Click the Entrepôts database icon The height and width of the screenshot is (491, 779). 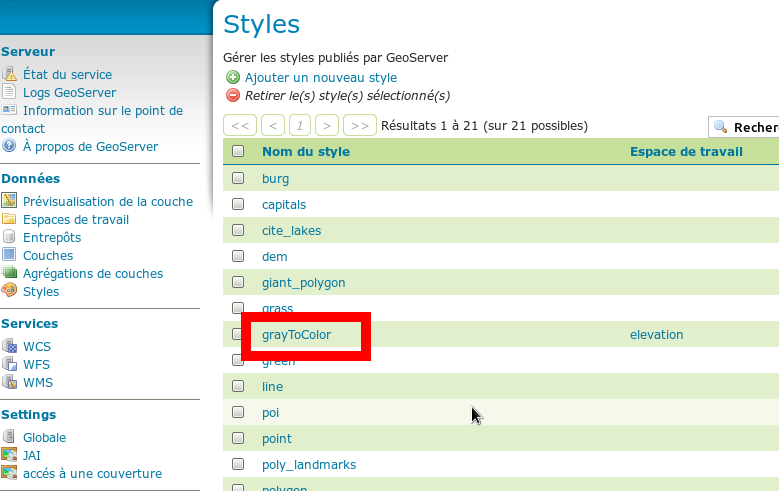coord(9,236)
